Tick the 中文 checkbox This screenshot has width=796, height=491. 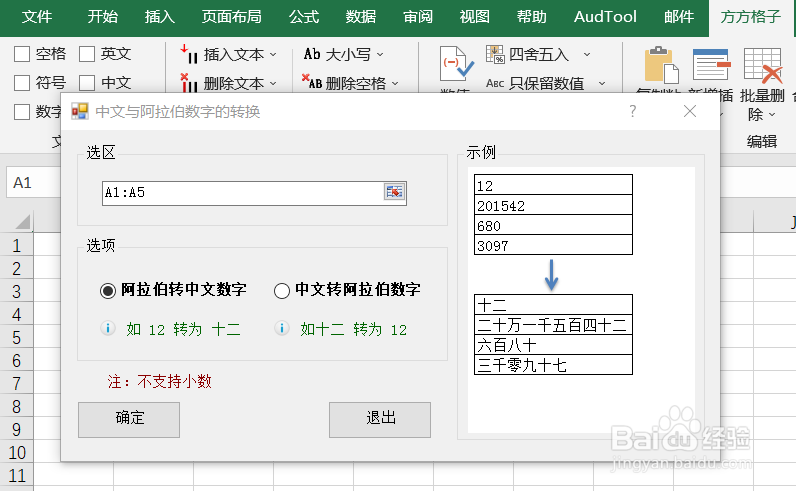tap(87, 83)
